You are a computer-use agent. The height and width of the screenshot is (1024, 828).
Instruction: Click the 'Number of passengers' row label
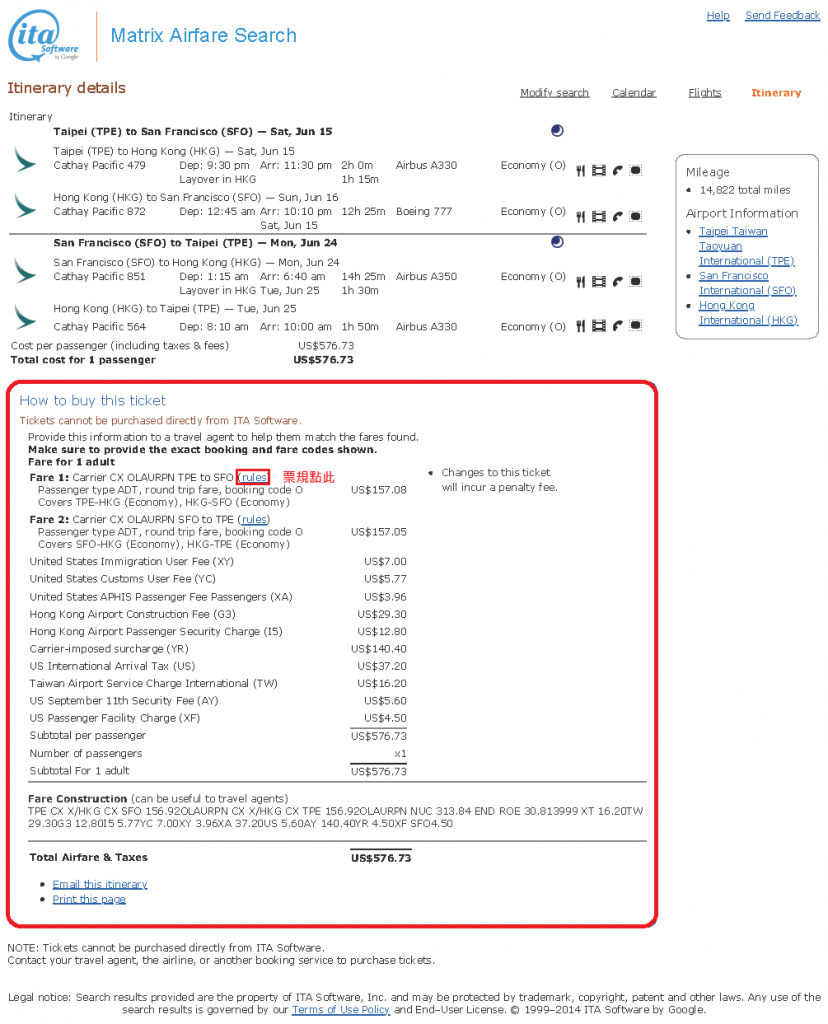86,753
